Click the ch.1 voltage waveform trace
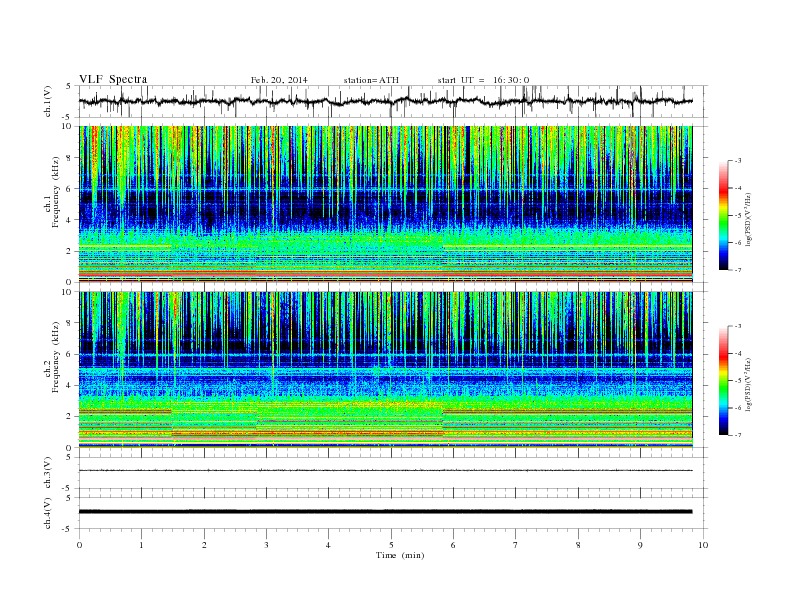 (x=385, y=101)
